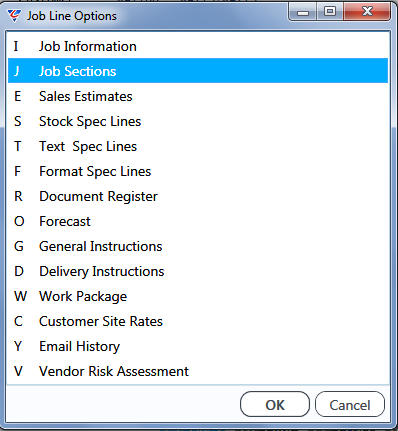Dismiss dialog with Cancel button
Image resolution: width=398 pixels, height=431 pixels.
350,404
